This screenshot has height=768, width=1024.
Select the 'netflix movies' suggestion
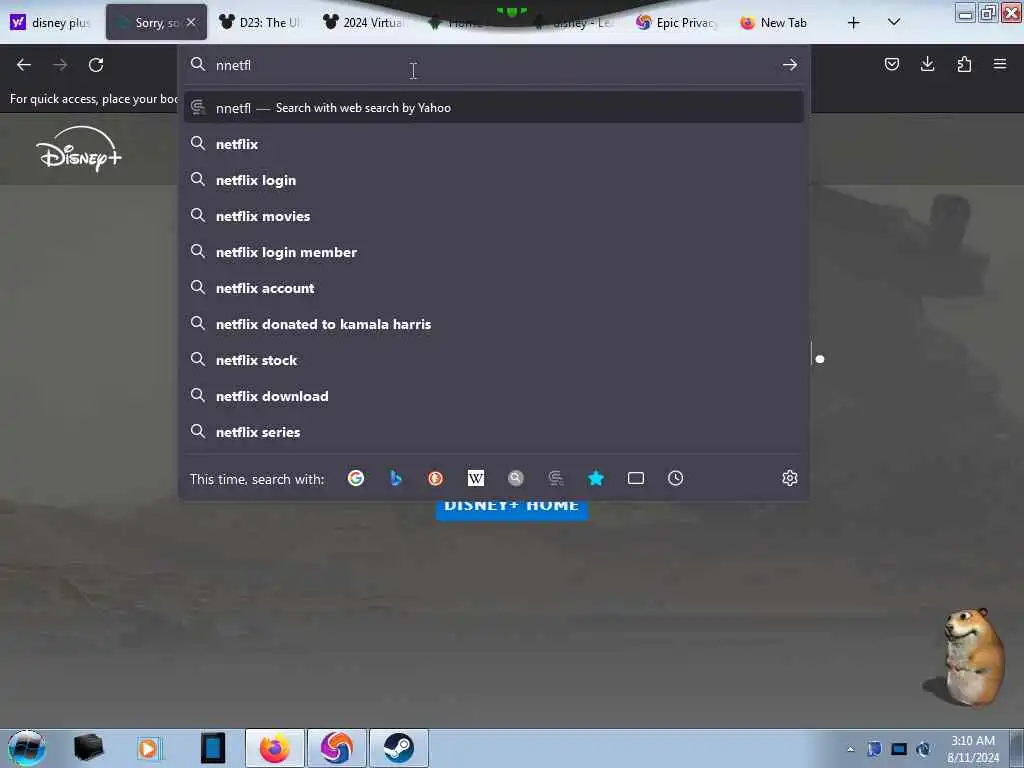click(x=493, y=216)
